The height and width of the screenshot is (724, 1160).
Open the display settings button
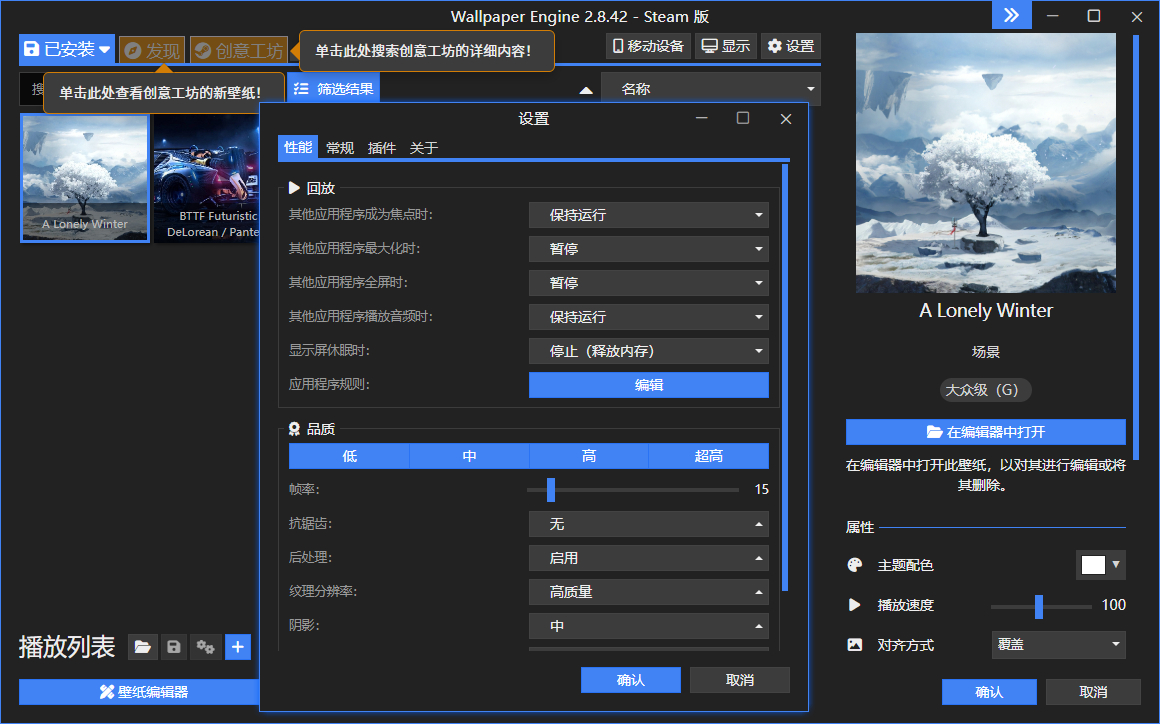coord(726,46)
